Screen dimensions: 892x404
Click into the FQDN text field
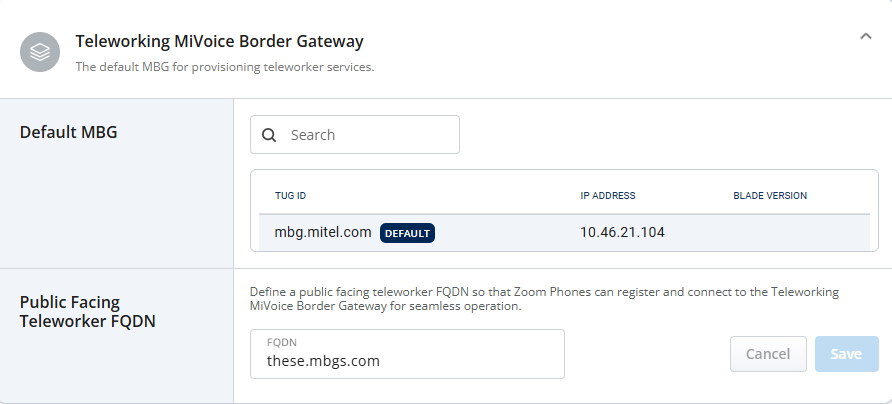coord(407,361)
